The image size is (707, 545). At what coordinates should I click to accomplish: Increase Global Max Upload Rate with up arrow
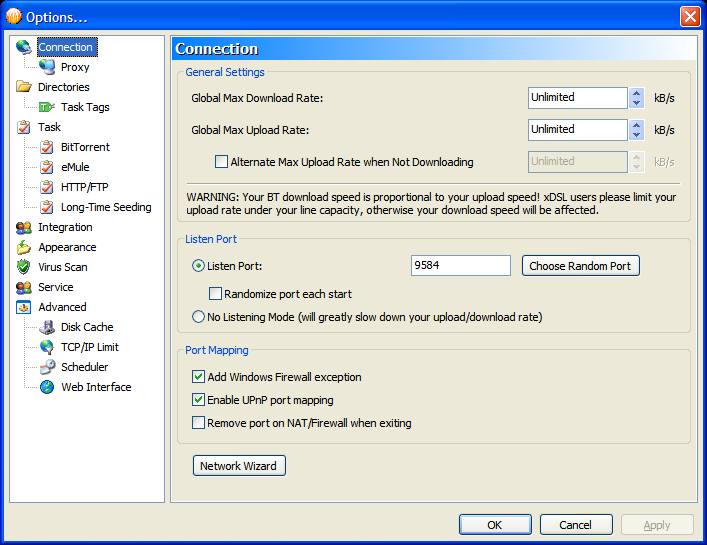[636, 124]
